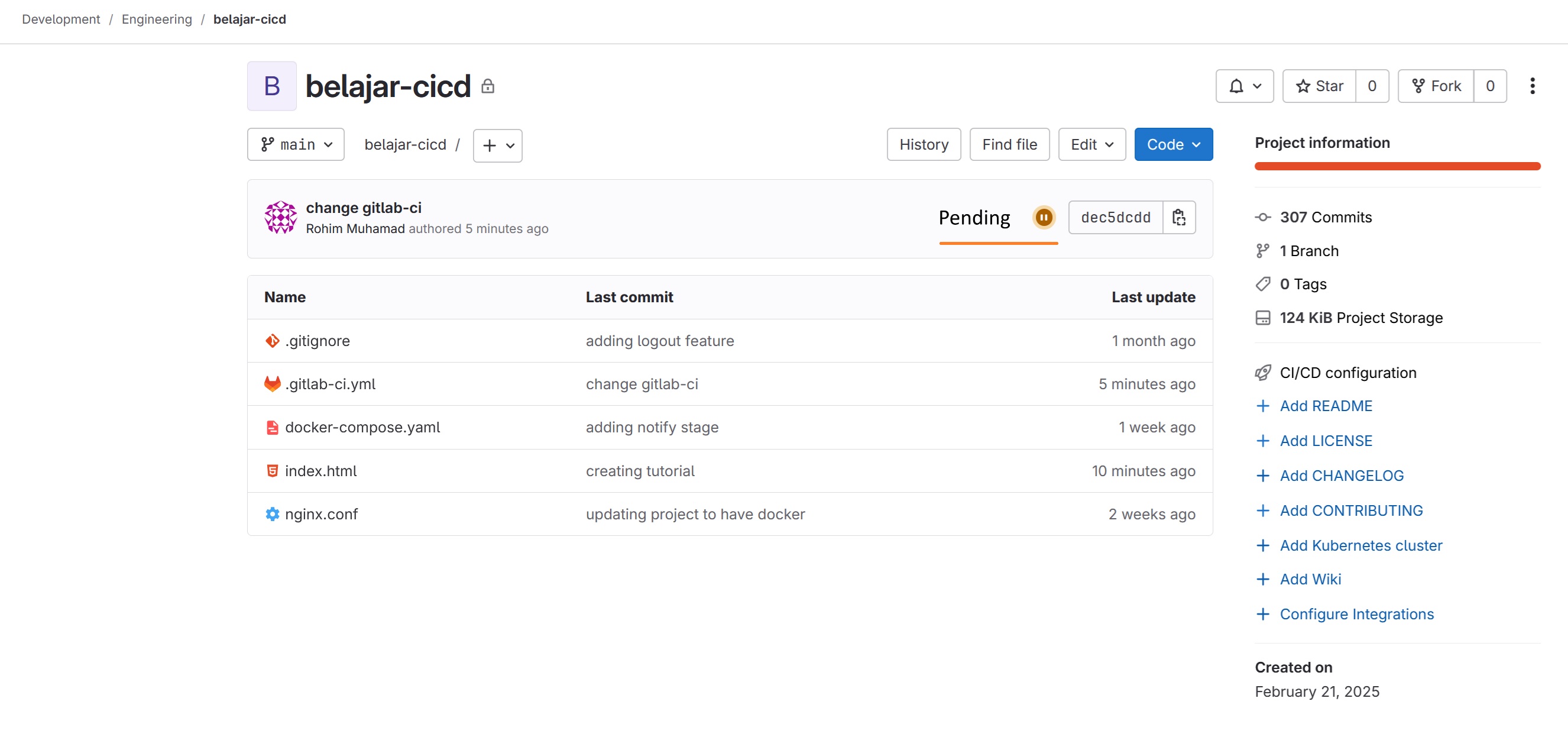
Task: Open the commit History button
Action: pyautogui.click(x=924, y=144)
